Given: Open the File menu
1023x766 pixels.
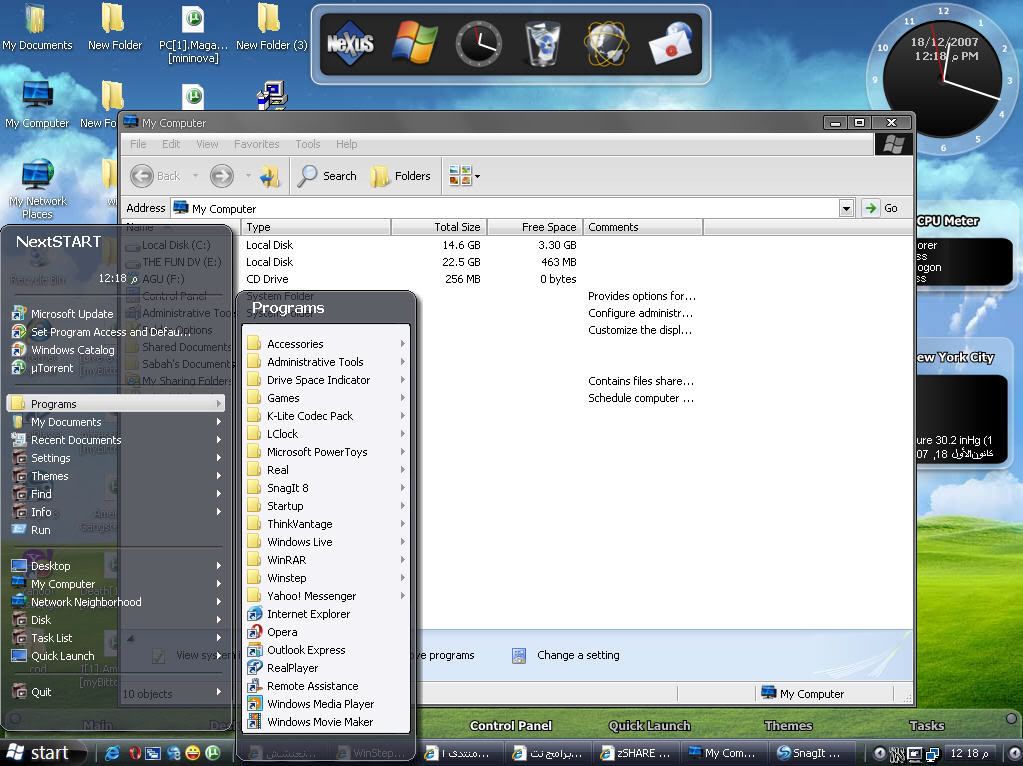Looking at the screenshot, I should tap(138, 144).
